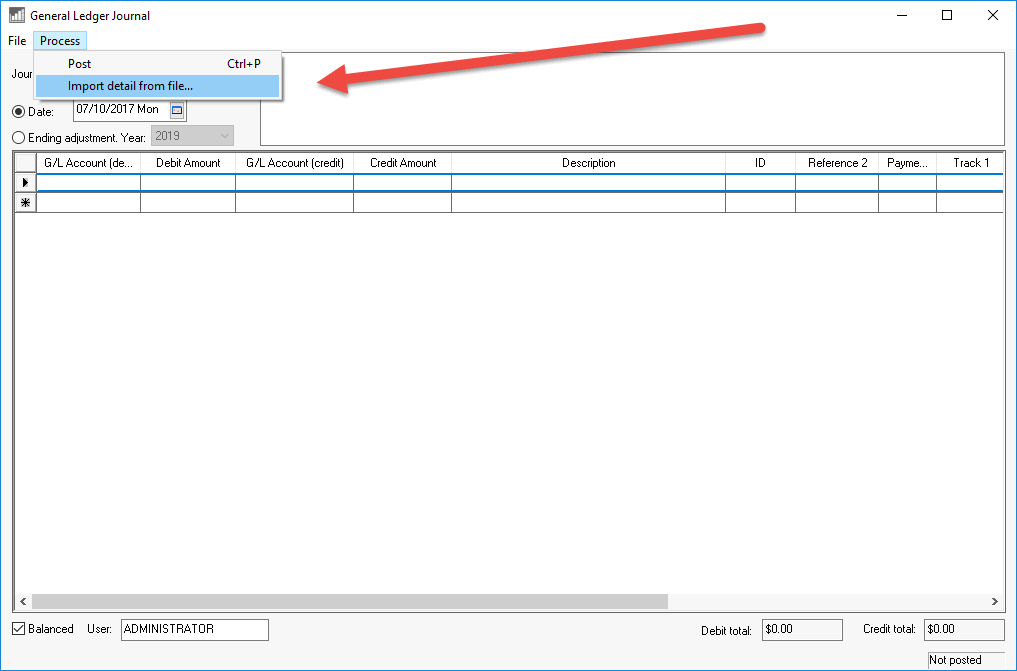This screenshot has width=1017, height=671.
Task: Select the Ending adjustment radio button
Action: point(18,137)
